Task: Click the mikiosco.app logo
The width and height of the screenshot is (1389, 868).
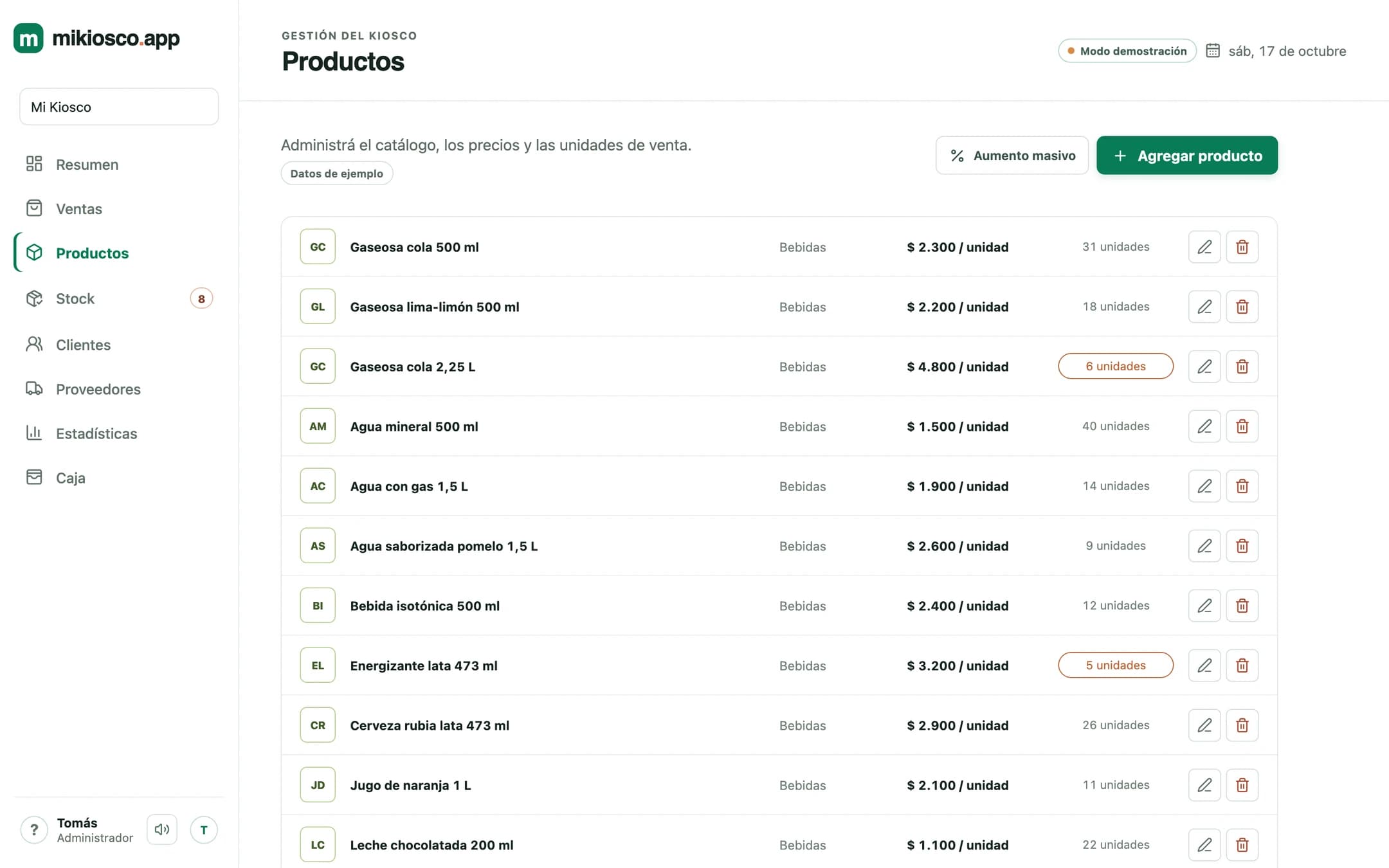Action: point(96,38)
